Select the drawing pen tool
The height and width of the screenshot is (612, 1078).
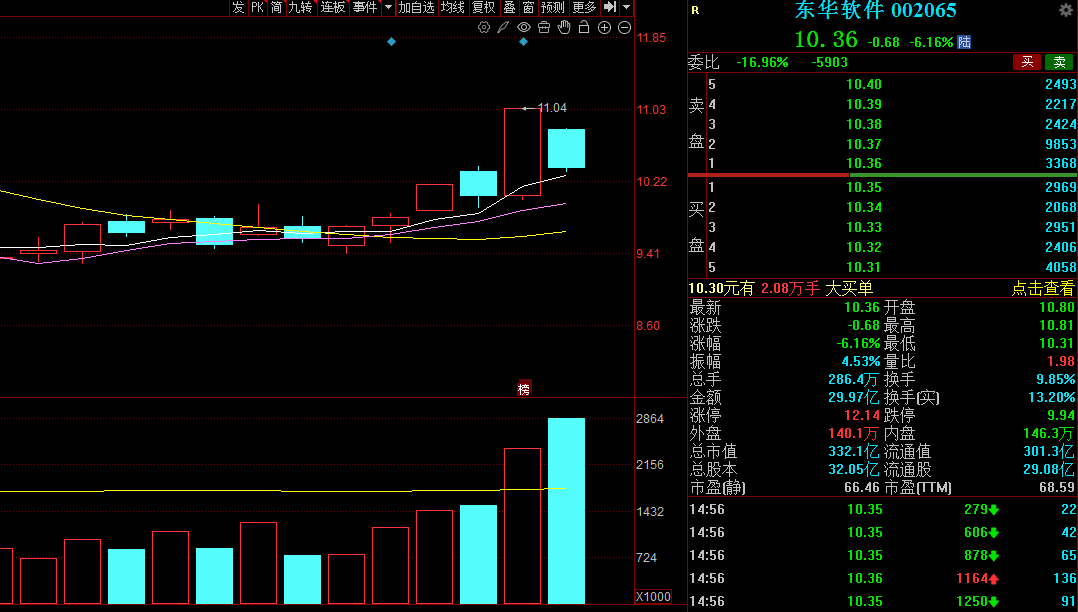503,28
